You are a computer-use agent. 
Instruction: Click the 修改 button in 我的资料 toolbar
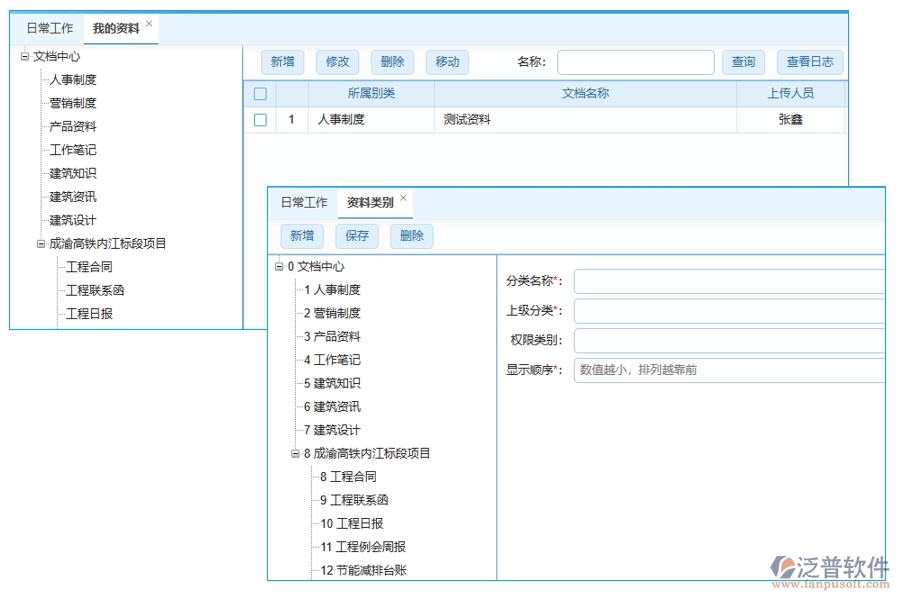click(337, 61)
